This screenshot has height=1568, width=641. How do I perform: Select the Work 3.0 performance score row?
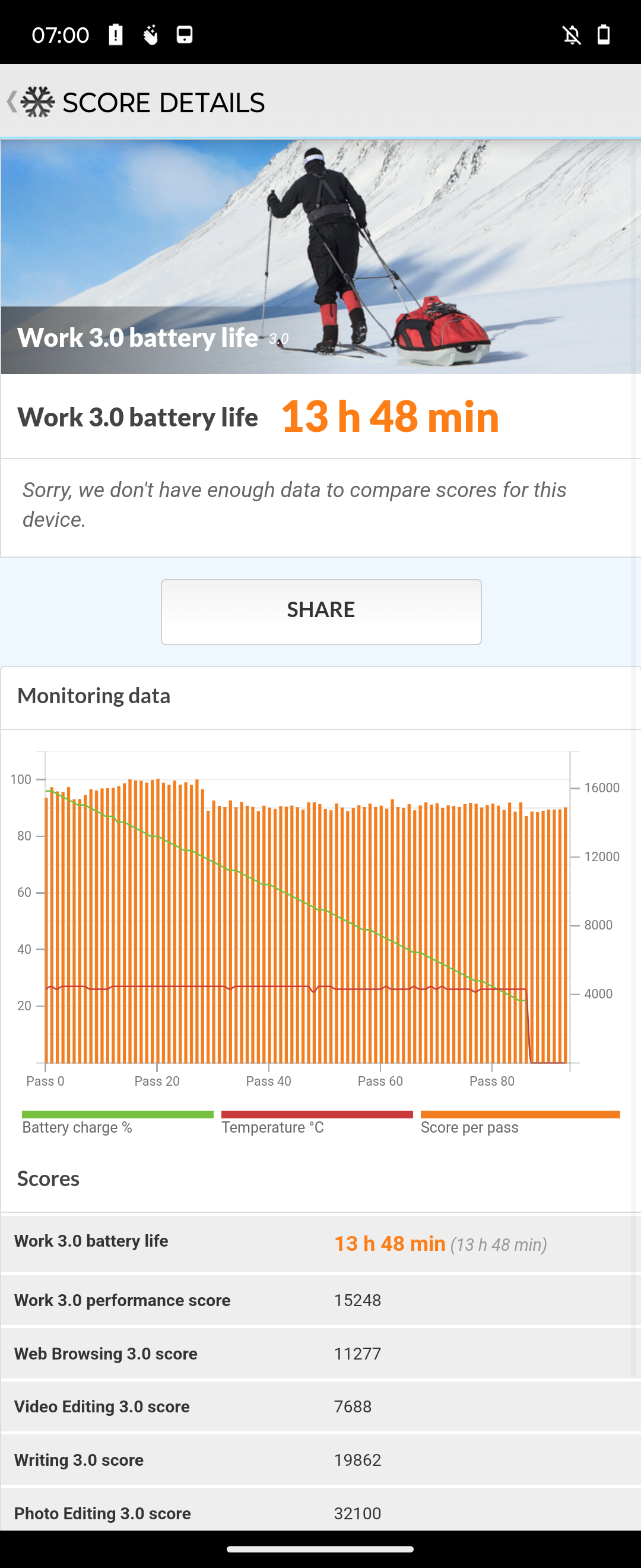pyautogui.click(x=320, y=1300)
